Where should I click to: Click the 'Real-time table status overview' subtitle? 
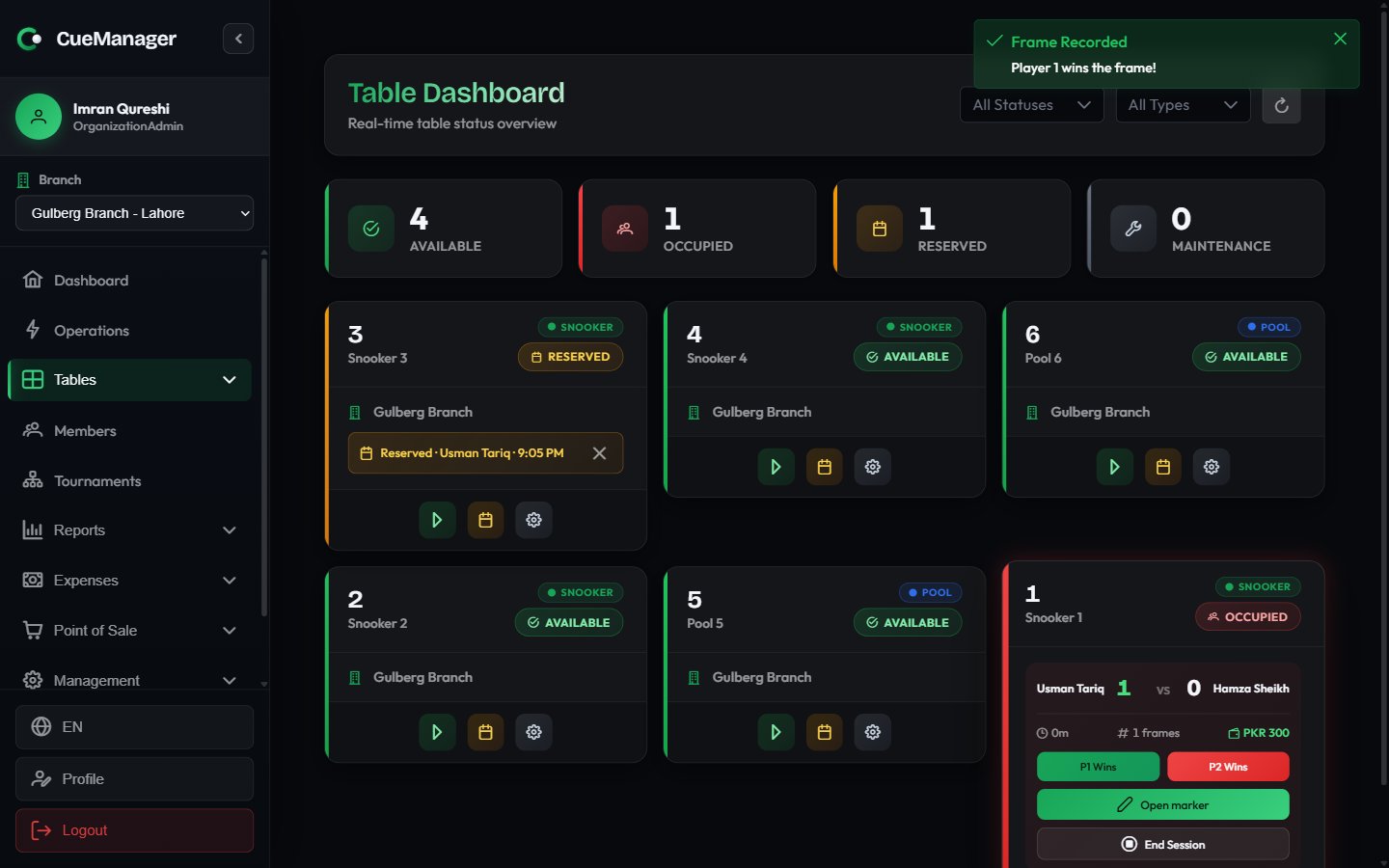point(452,123)
